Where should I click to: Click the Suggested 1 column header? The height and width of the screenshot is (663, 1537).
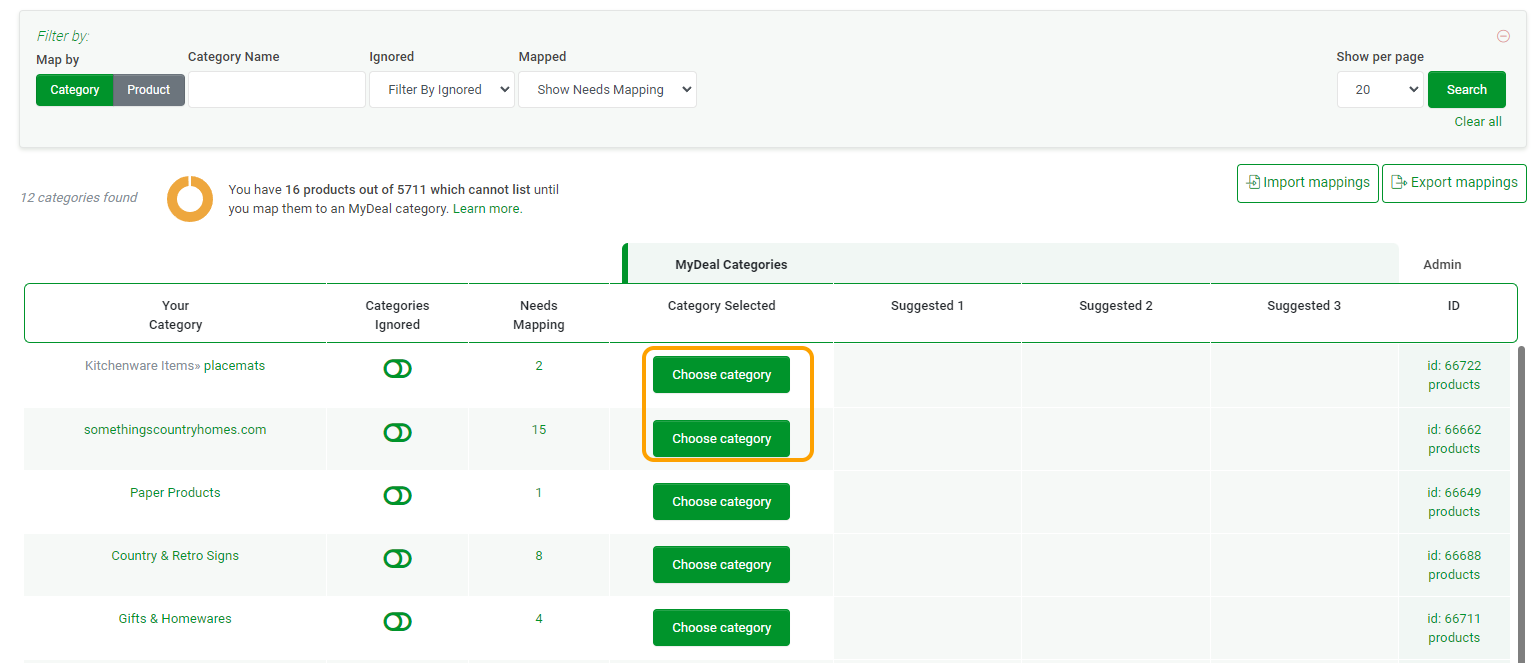click(x=927, y=306)
